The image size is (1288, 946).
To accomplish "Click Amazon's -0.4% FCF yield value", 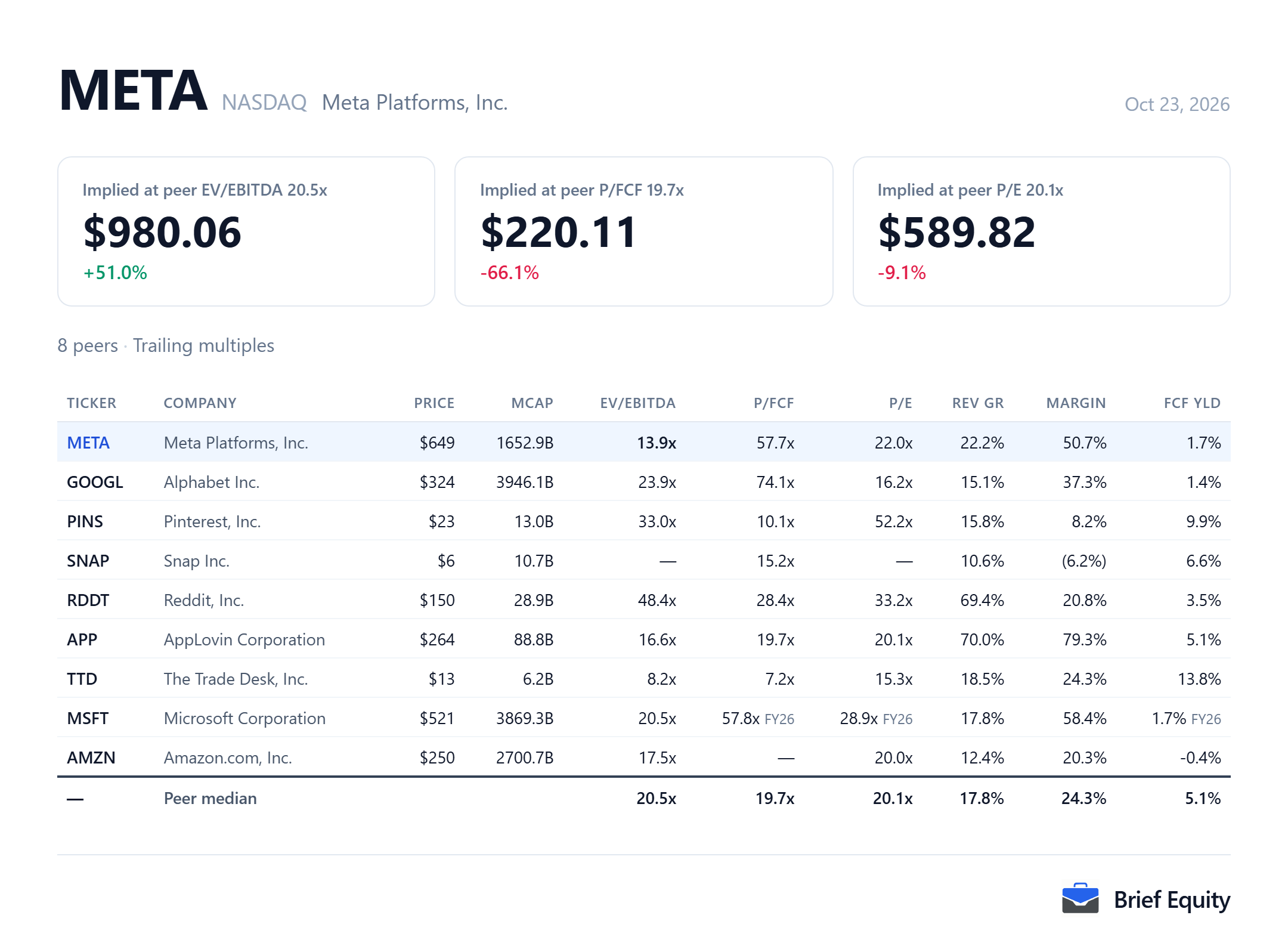I will 1200,758.
